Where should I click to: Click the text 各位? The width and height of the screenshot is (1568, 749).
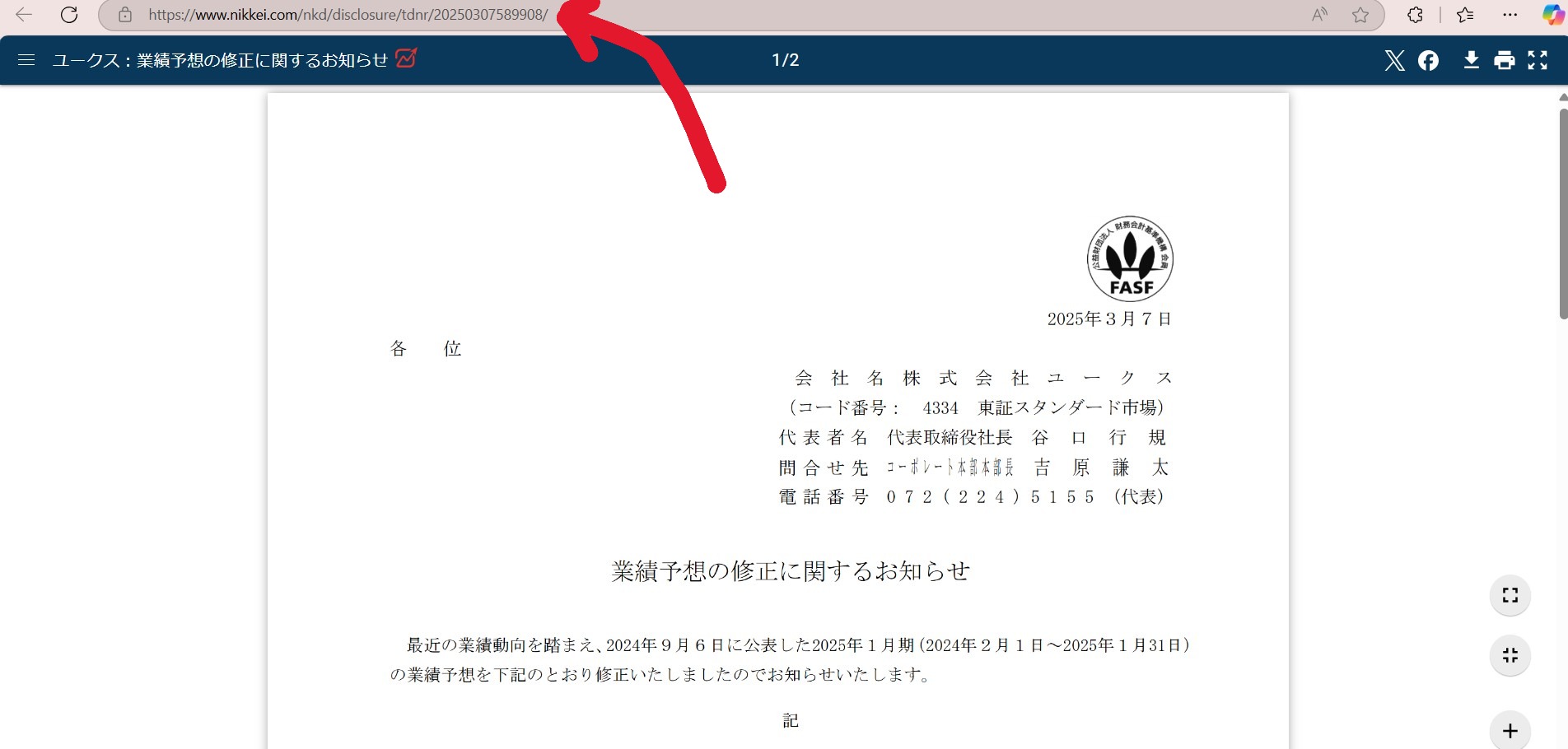[426, 349]
